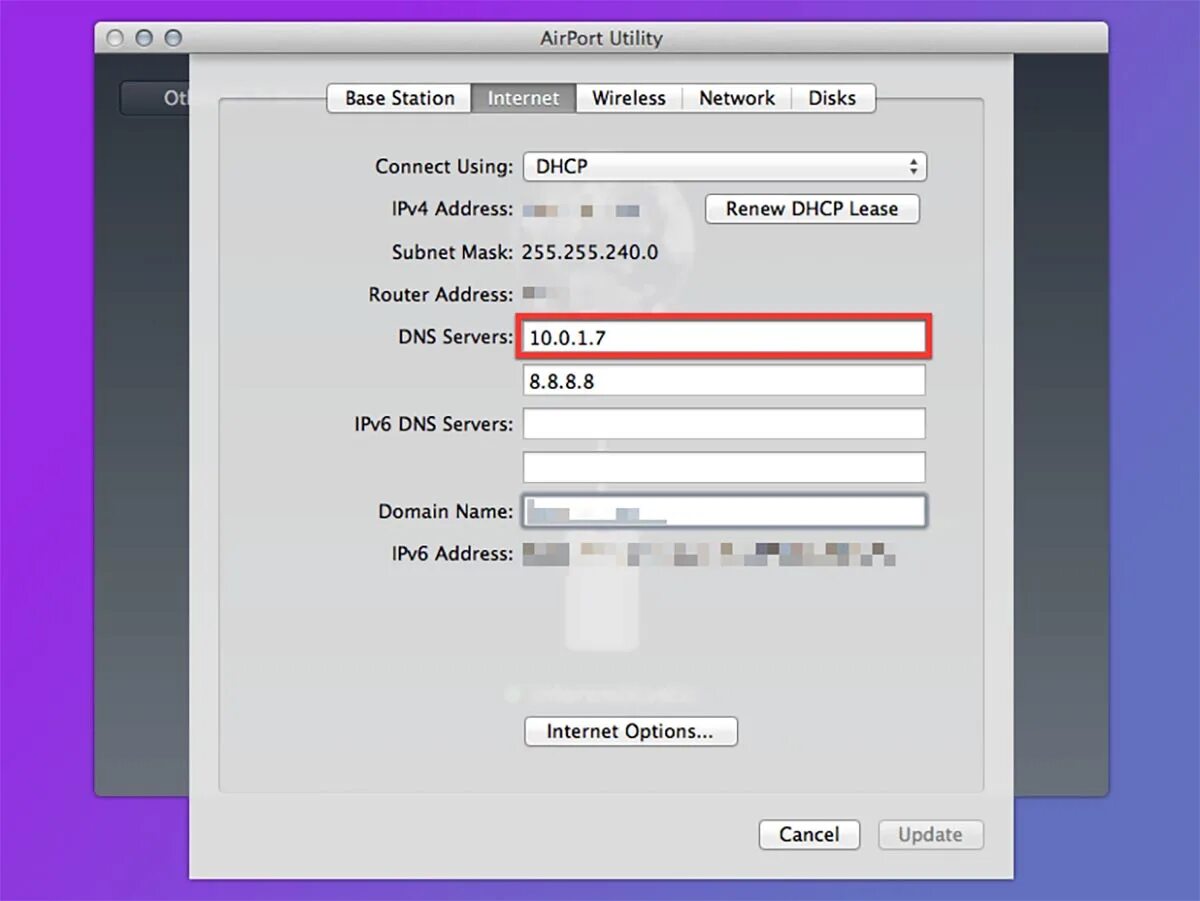1200x901 pixels.
Task: Click the IPv6 Address label
Action: [452, 553]
